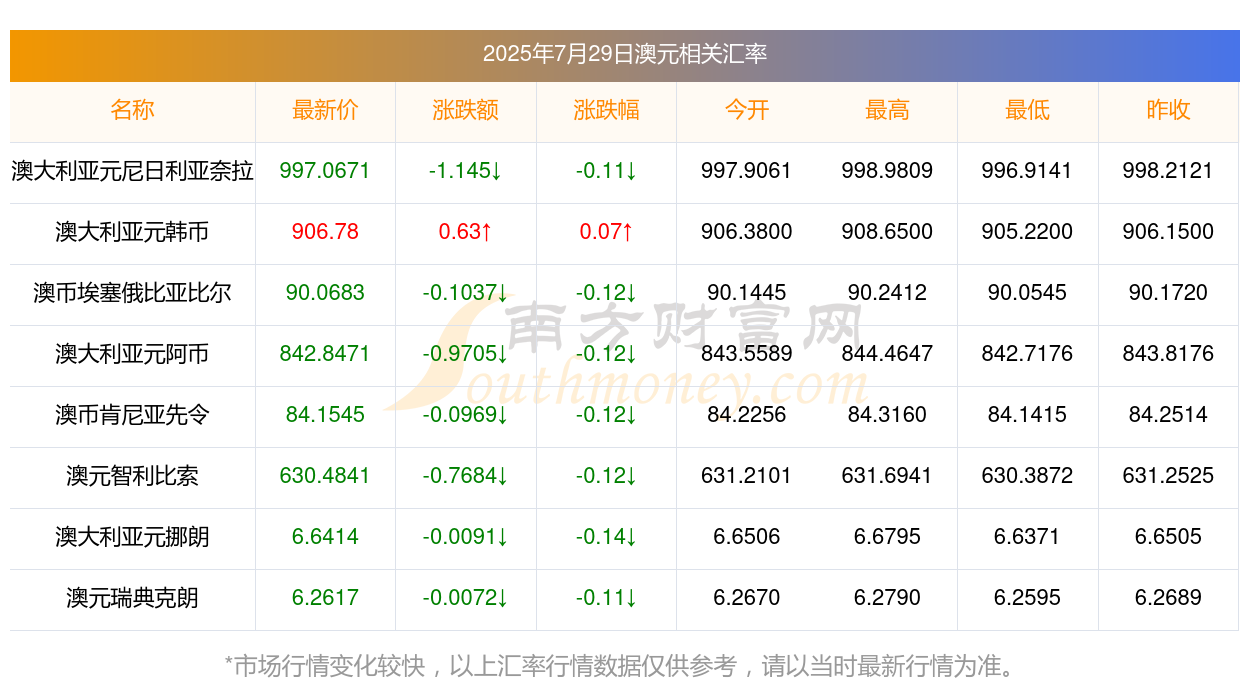This screenshot has height=698, width=1250.
Task: Select the 名称 column header
Action: pyautogui.click(x=133, y=110)
